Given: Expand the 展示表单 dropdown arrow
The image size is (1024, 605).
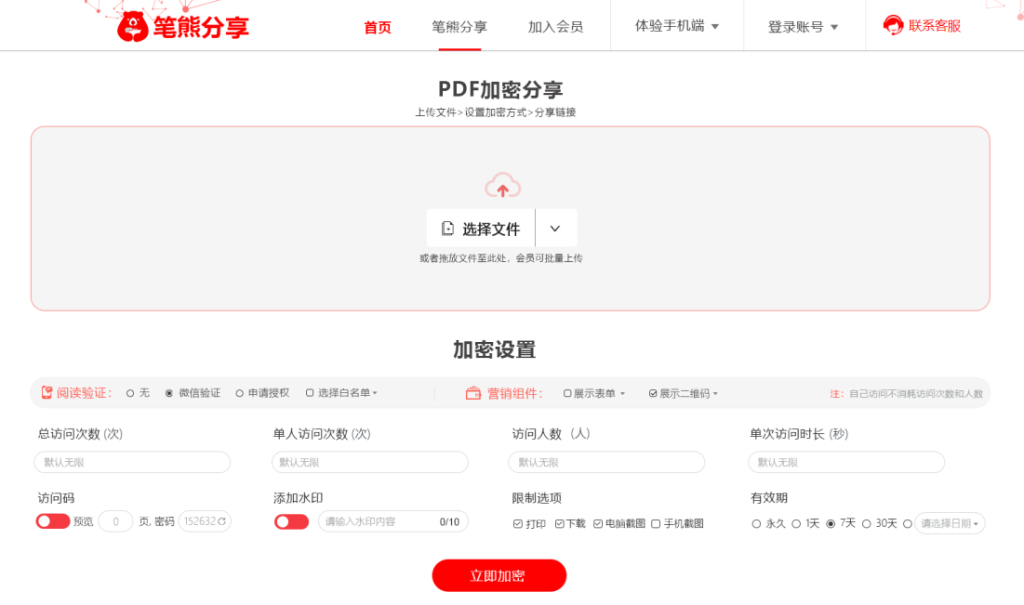Looking at the screenshot, I should (x=622, y=393).
